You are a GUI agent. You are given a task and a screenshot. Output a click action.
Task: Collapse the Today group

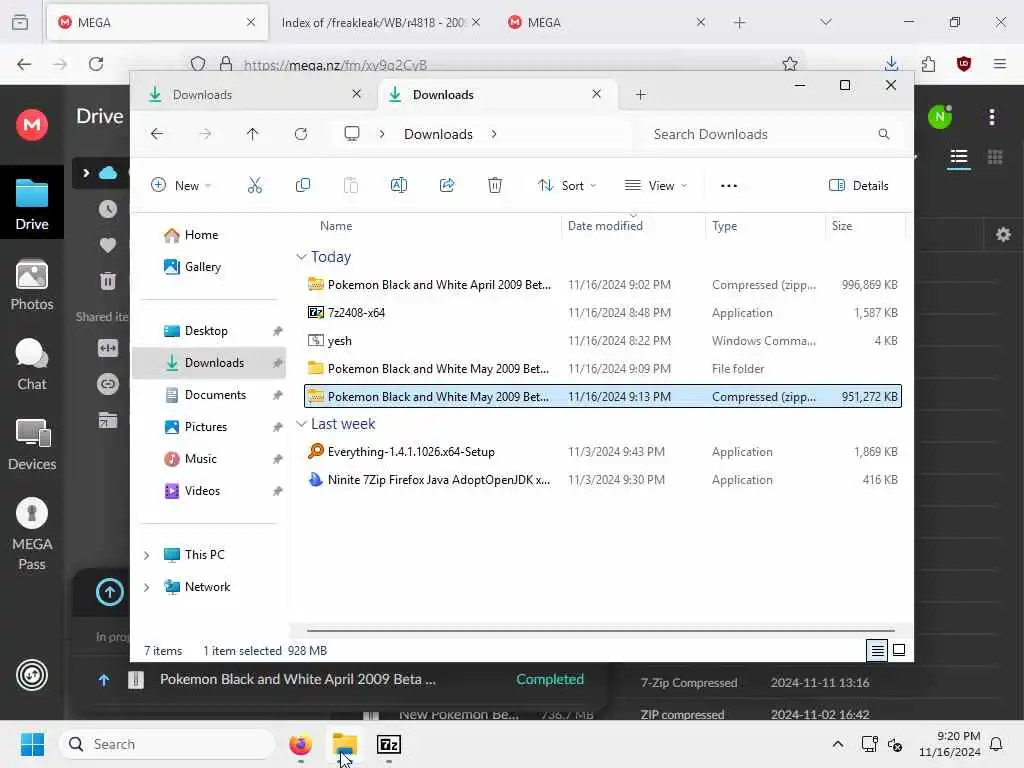coord(301,257)
